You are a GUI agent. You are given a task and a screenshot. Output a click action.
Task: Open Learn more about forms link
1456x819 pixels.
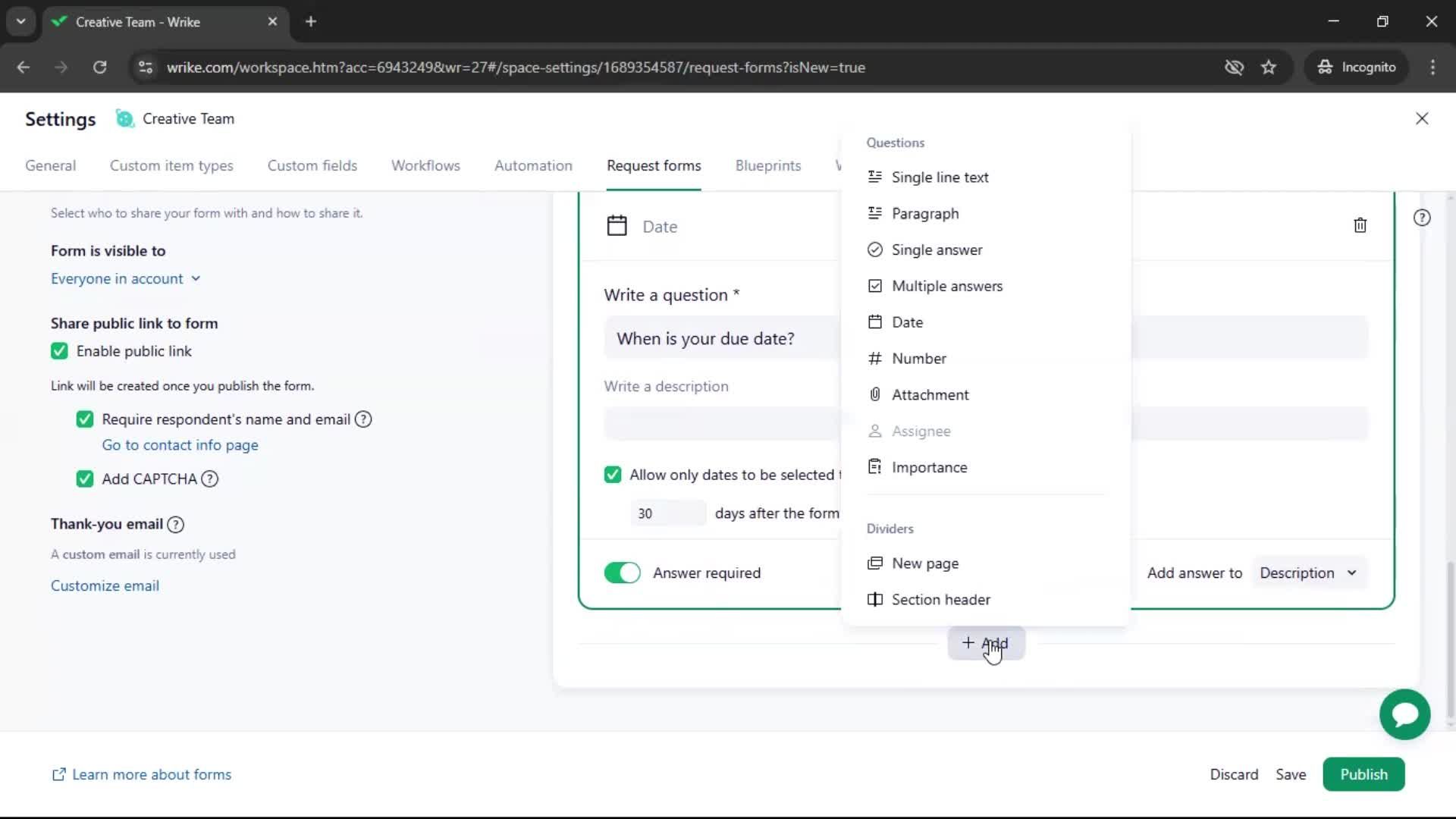point(141,774)
